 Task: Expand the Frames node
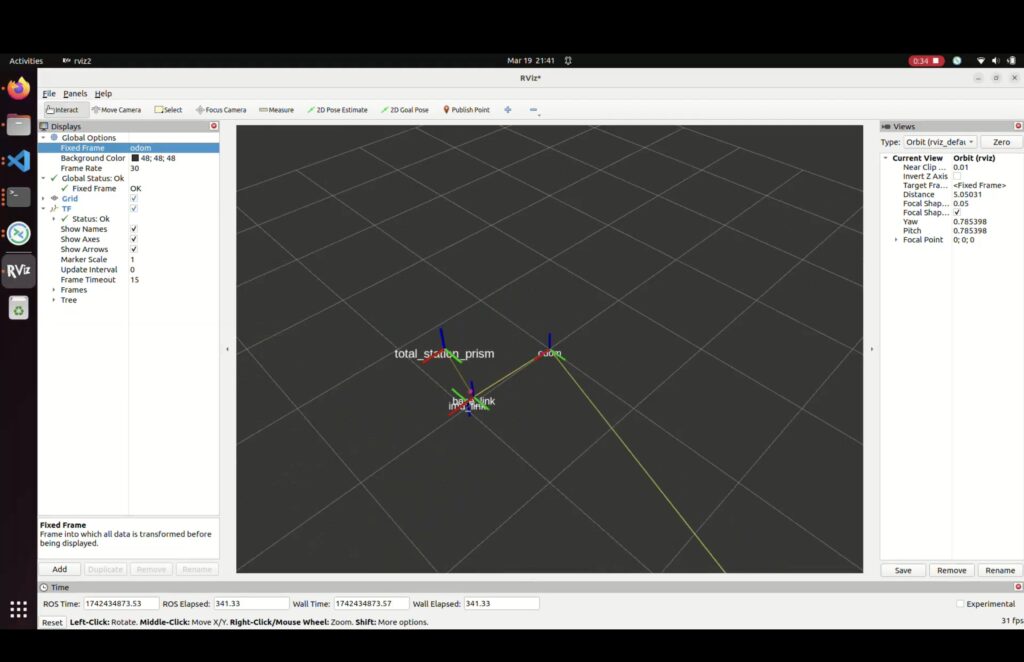pyautogui.click(x=54, y=290)
